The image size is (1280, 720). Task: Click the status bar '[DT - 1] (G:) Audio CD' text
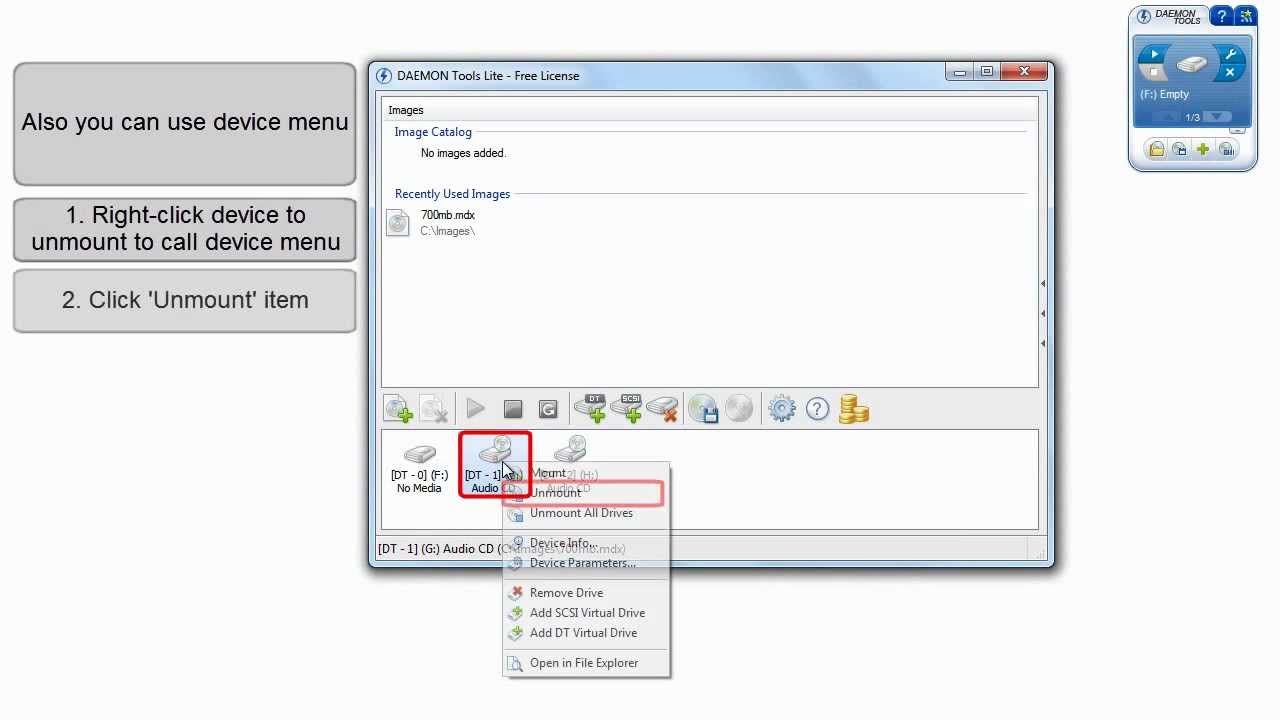click(436, 549)
